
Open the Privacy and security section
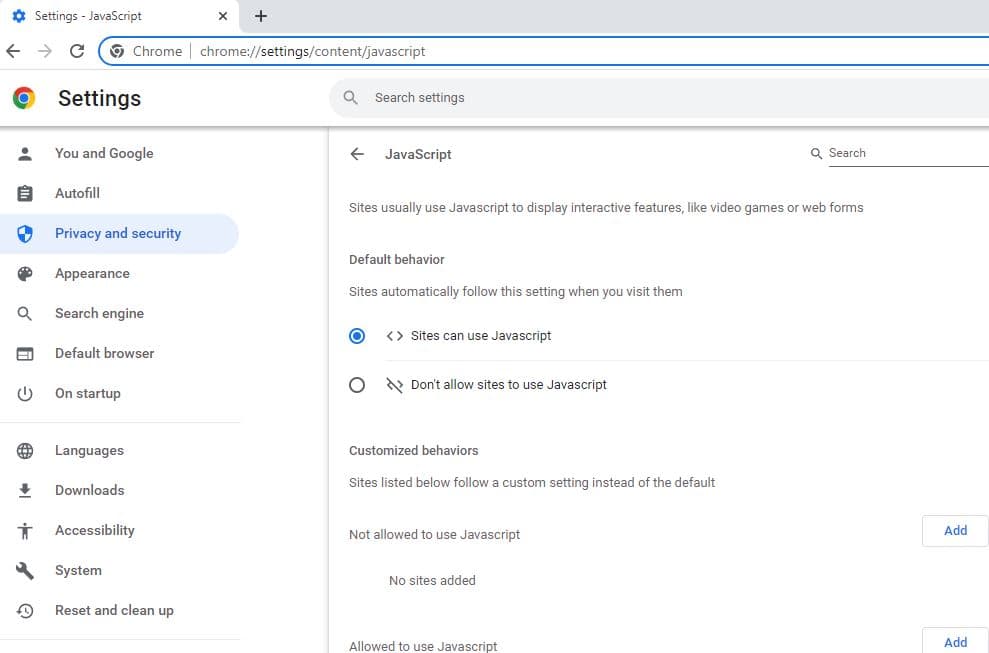coord(118,233)
